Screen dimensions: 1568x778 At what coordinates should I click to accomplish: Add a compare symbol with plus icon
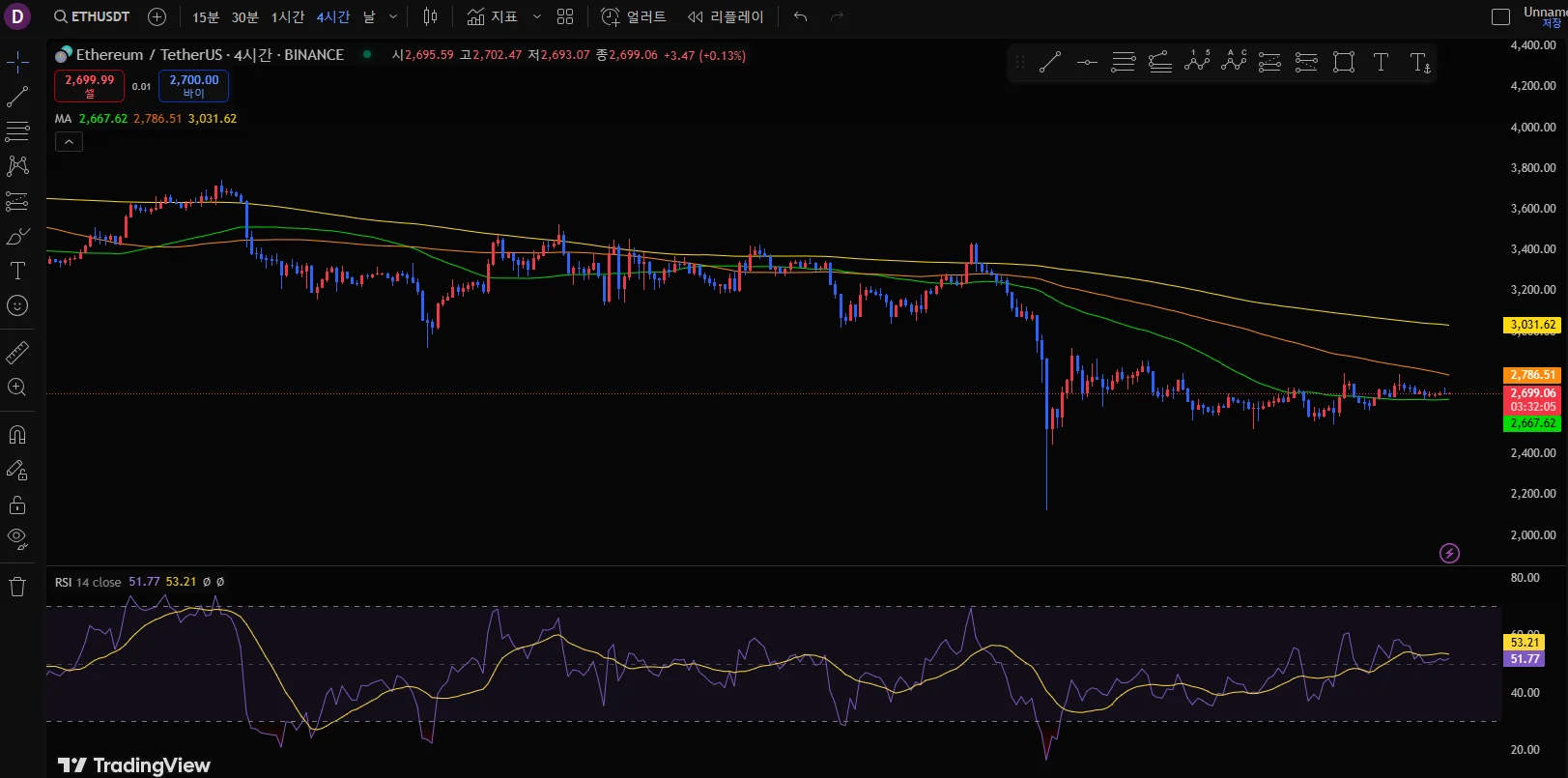(x=157, y=16)
